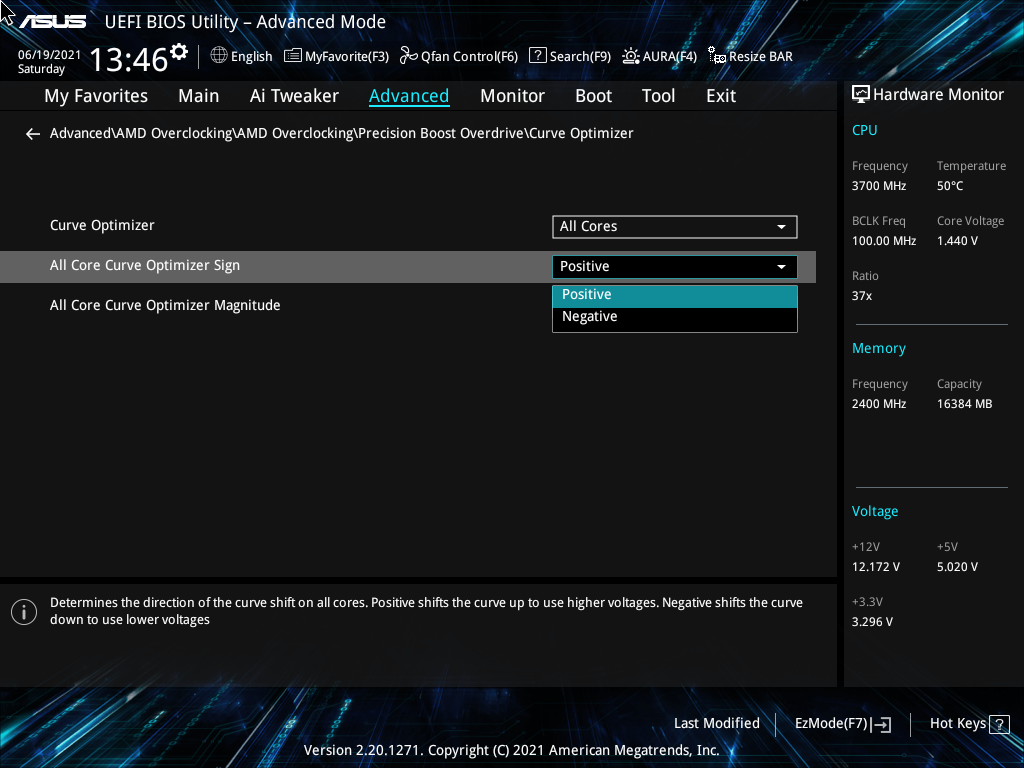This screenshot has height=768, width=1024.
Task: Select the All Core Curve Optimizer Sign row
Action: [408, 266]
